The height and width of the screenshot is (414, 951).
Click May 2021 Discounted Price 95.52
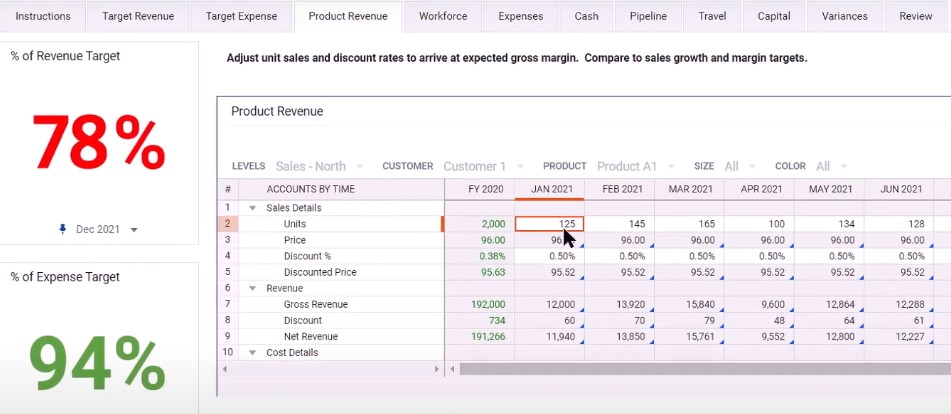click(x=830, y=272)
